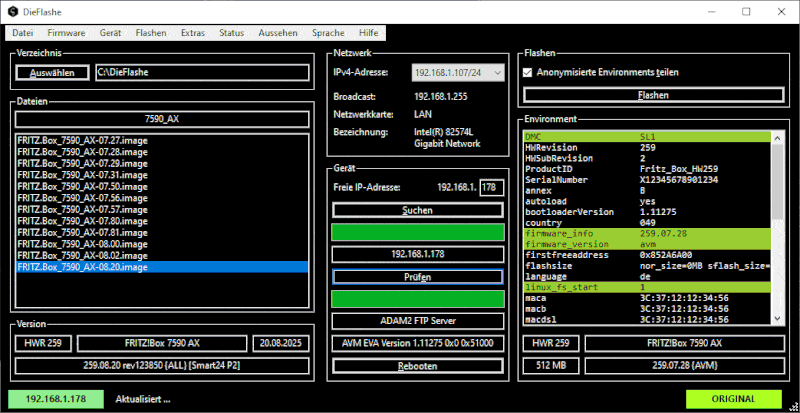800x413 pixels.
Task: Click the Rebooten button
Action: [417, 367]
